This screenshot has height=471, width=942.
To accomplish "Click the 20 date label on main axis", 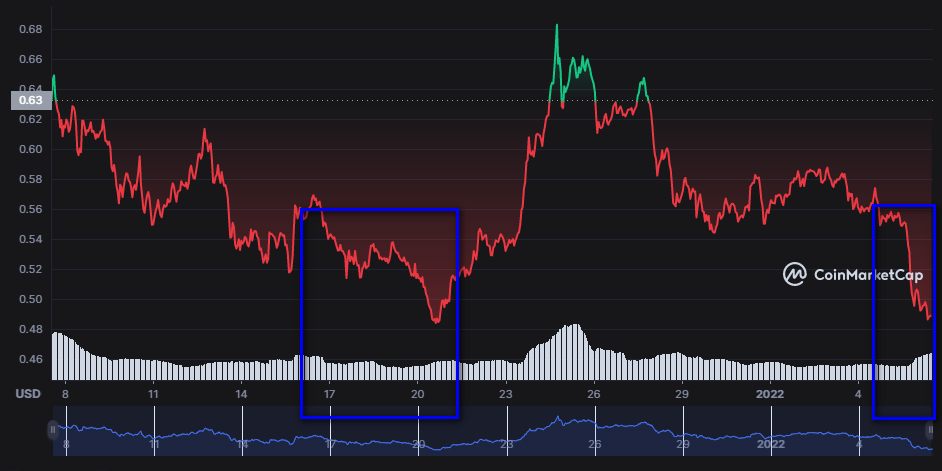I will (418, 394).
